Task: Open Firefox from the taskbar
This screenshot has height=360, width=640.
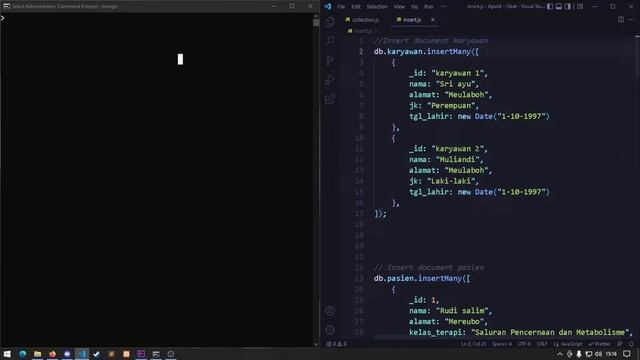Action: tap(52, 354)
